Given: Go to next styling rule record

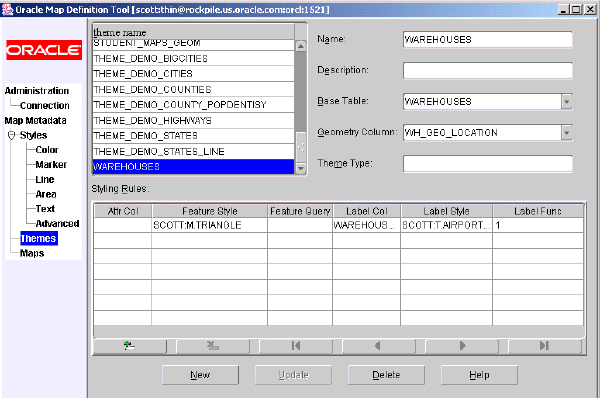Looking at the screenshot, I should (462, 346).
